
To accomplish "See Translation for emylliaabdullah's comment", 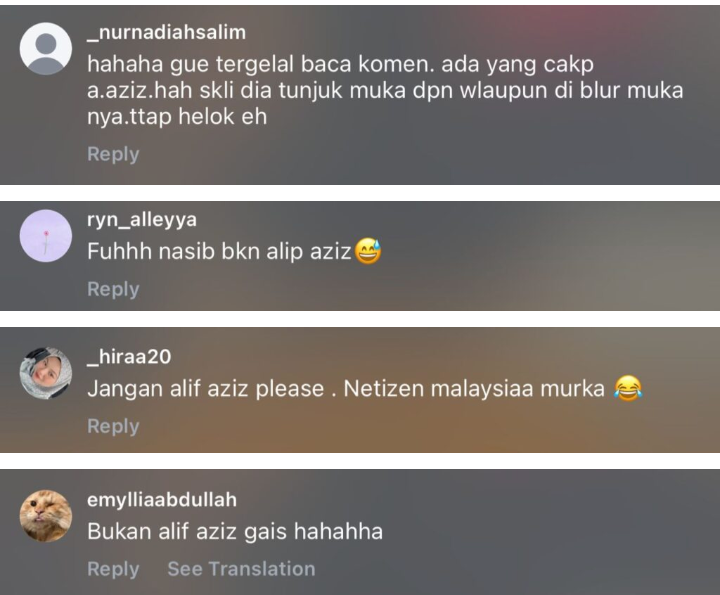I will (x=241, y=569).
